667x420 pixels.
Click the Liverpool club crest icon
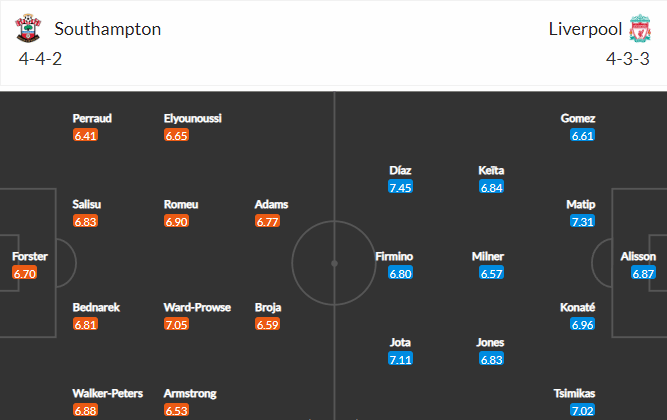pos(640,28)
